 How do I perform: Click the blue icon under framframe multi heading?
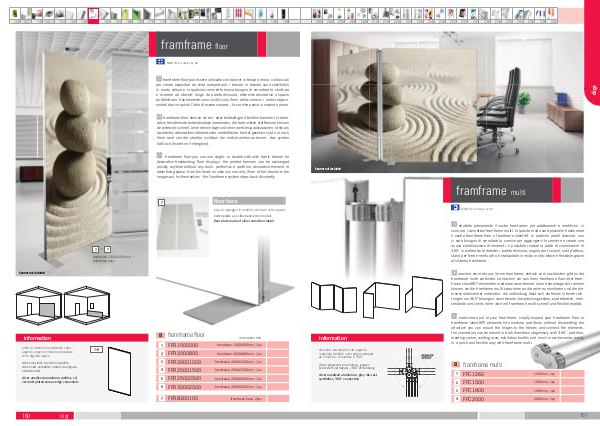click(x=455, y=207)
